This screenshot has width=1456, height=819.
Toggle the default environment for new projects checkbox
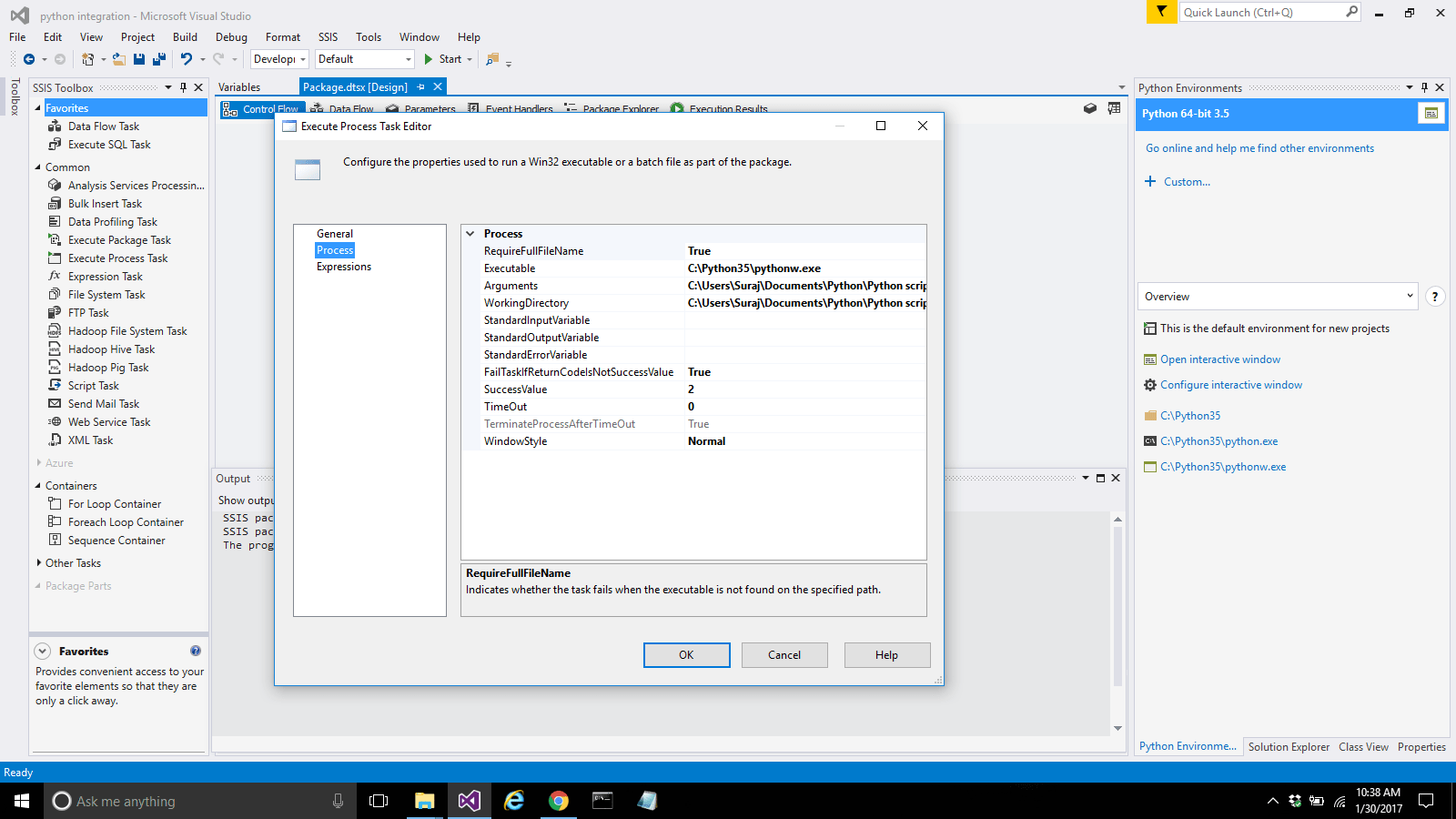pyautogui.click(x=1150, y=329)
